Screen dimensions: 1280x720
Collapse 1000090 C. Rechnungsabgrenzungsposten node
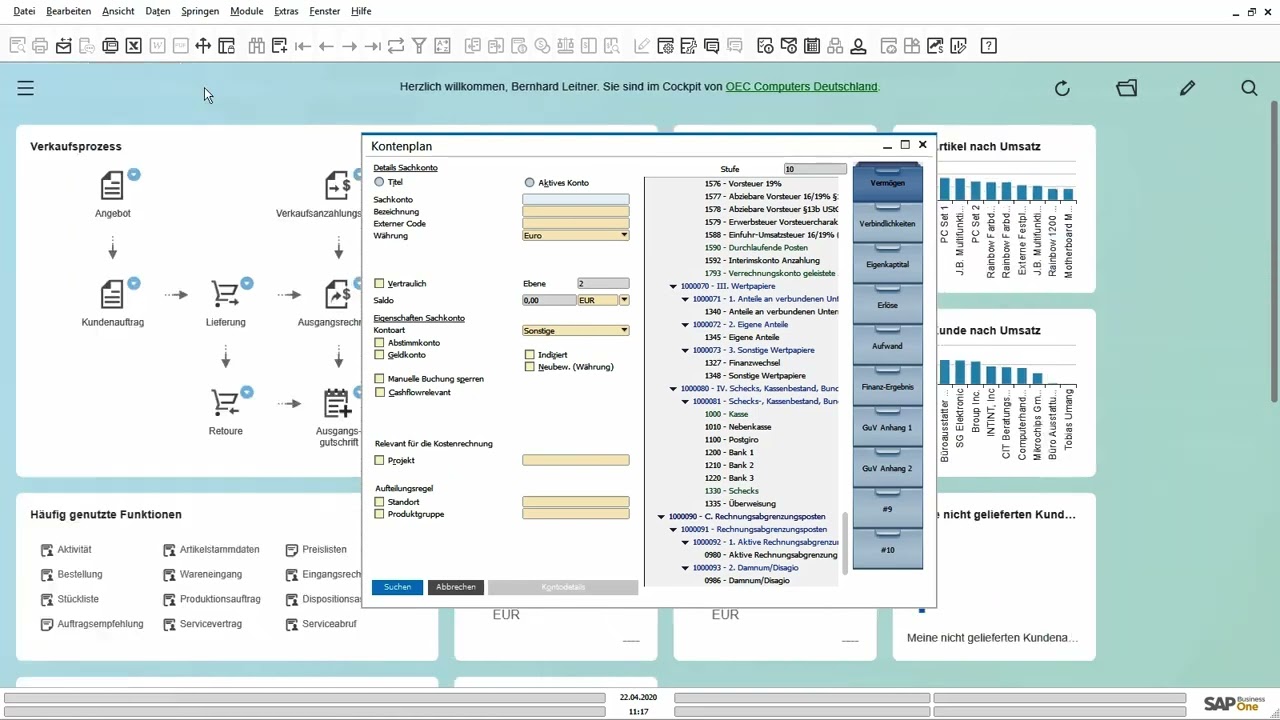pos(662,517)
